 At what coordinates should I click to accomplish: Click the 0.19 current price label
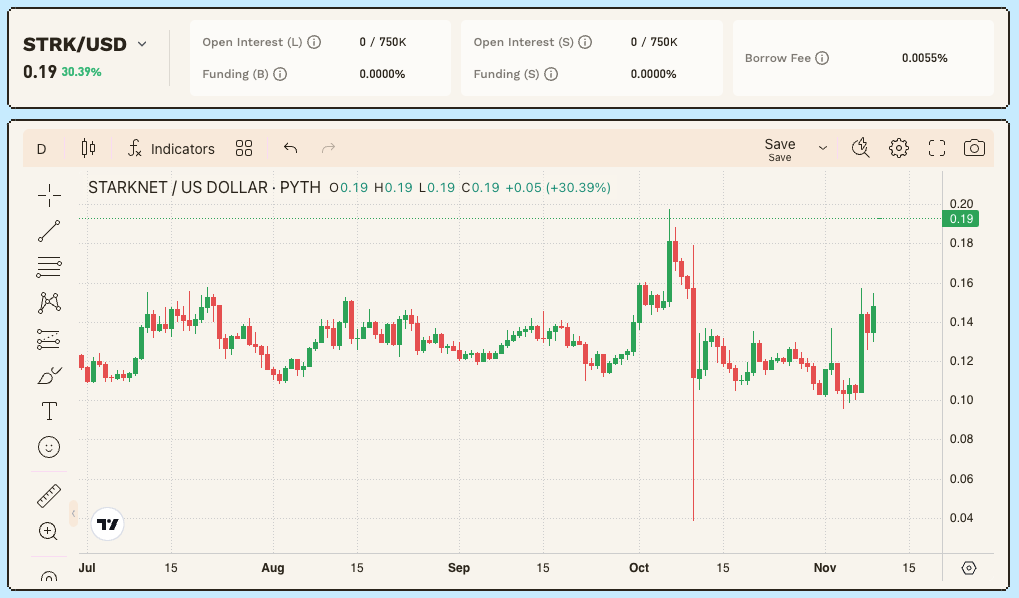pyautogui.click(x=961, y=219)
